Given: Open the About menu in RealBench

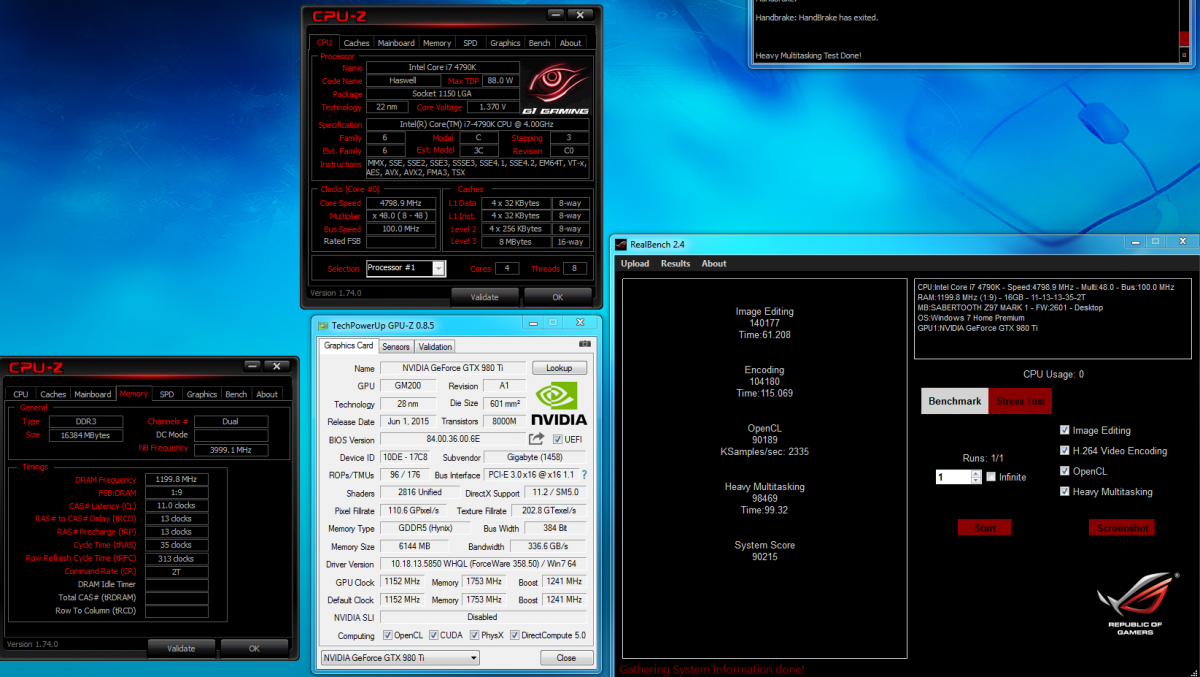Looking at the screenshot, I should click(x=714, y=264).
